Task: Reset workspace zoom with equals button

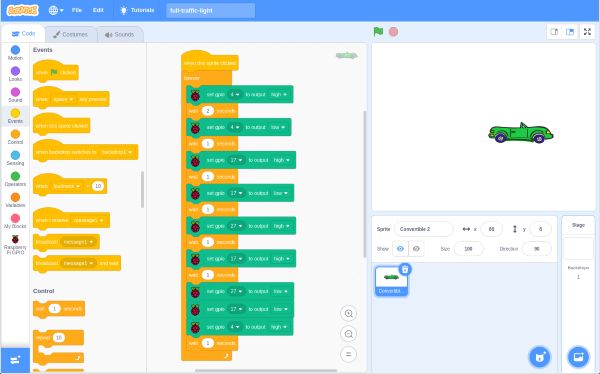Action: coord(349,354)
